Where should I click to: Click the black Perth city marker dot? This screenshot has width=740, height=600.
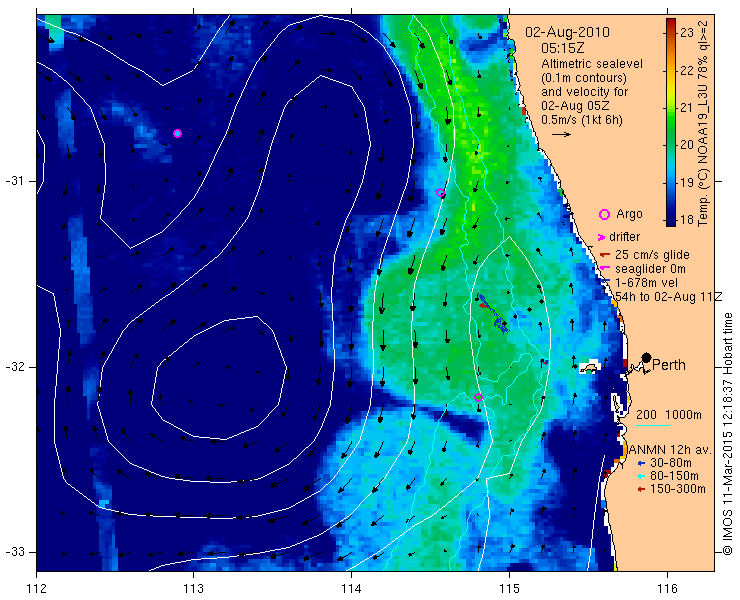pos(647,357)
